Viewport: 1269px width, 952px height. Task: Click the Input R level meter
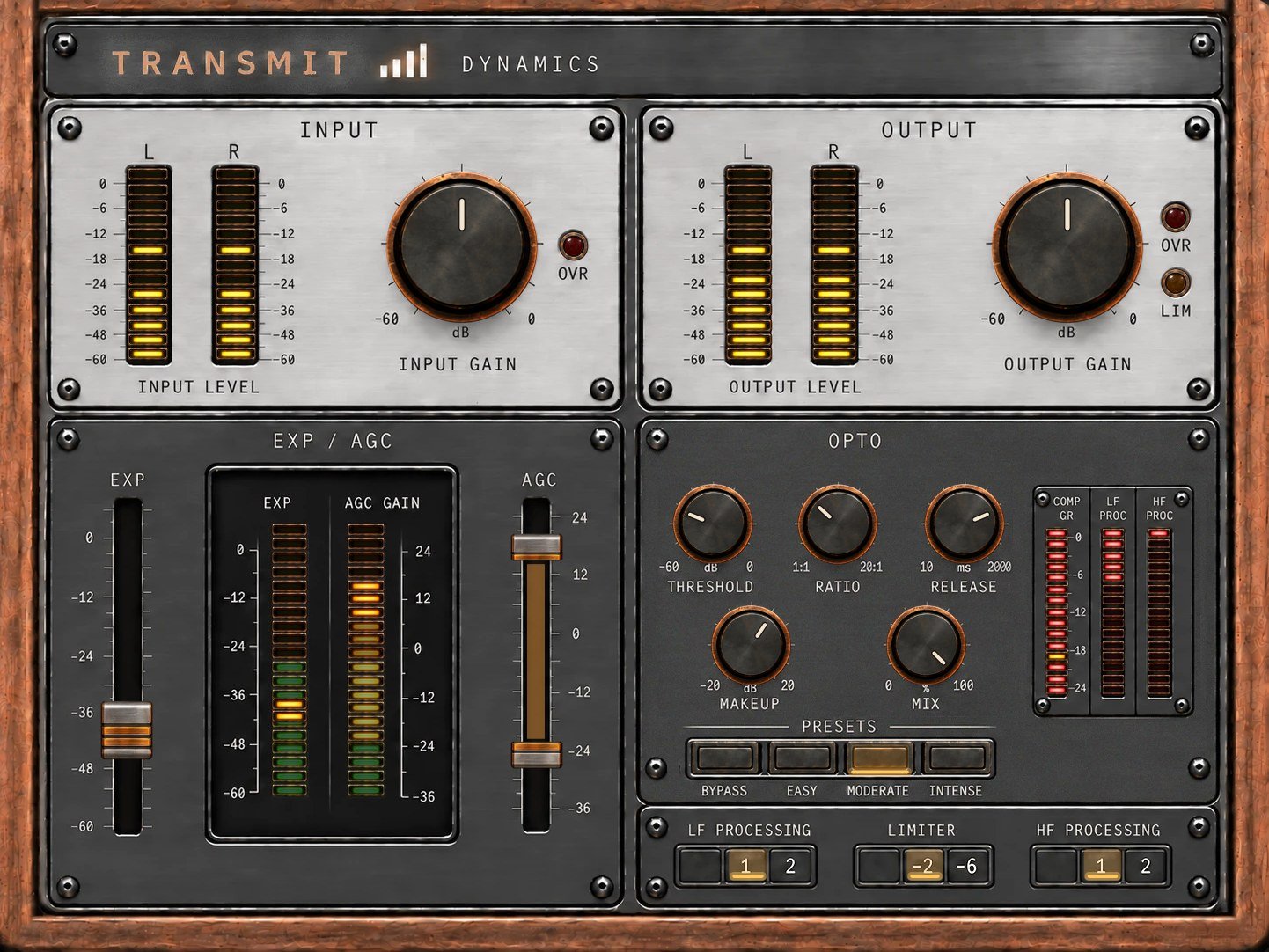(x=234, y=265)
